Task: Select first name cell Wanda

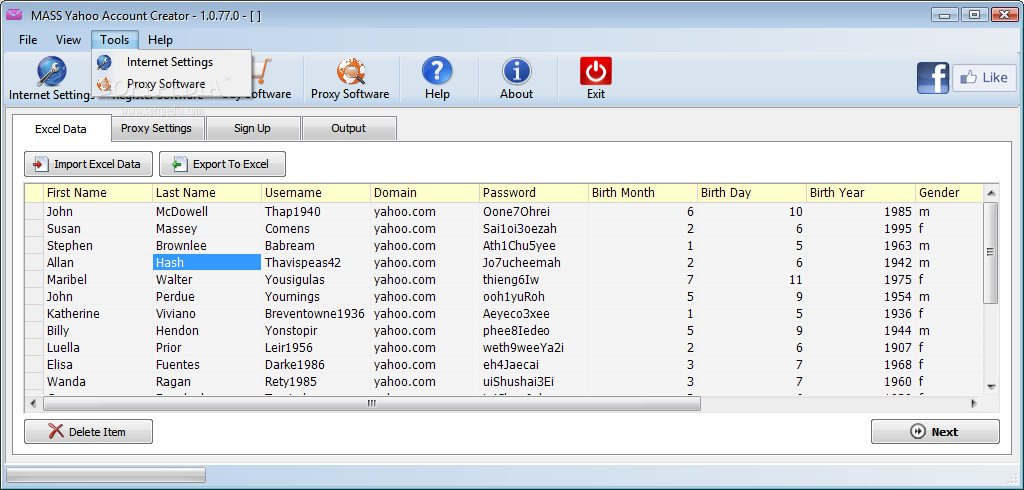Action: (x=98, y=382)
